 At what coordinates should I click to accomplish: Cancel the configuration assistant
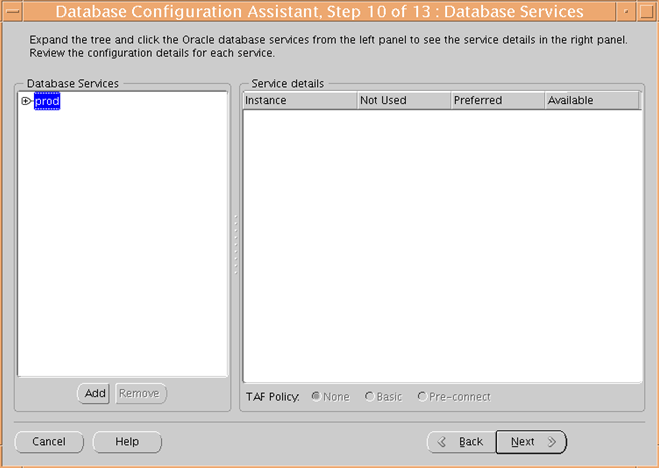click(x=49, y=442)
